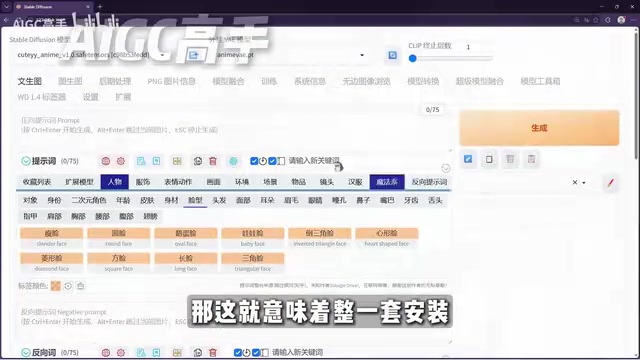This screenshot has height=360, width=640.
Task: Click the copy/history icon left of the trash in 提示词 toolbar
Action: tap(198, 161)
